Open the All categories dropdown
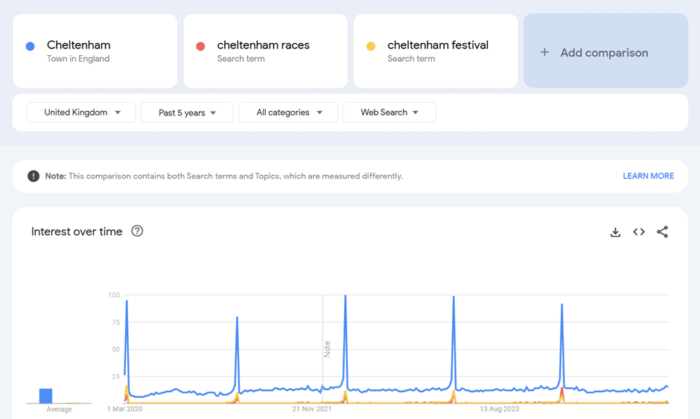Image resolution: width=700 pixels, height=419 pixels. tap(288, 113)
